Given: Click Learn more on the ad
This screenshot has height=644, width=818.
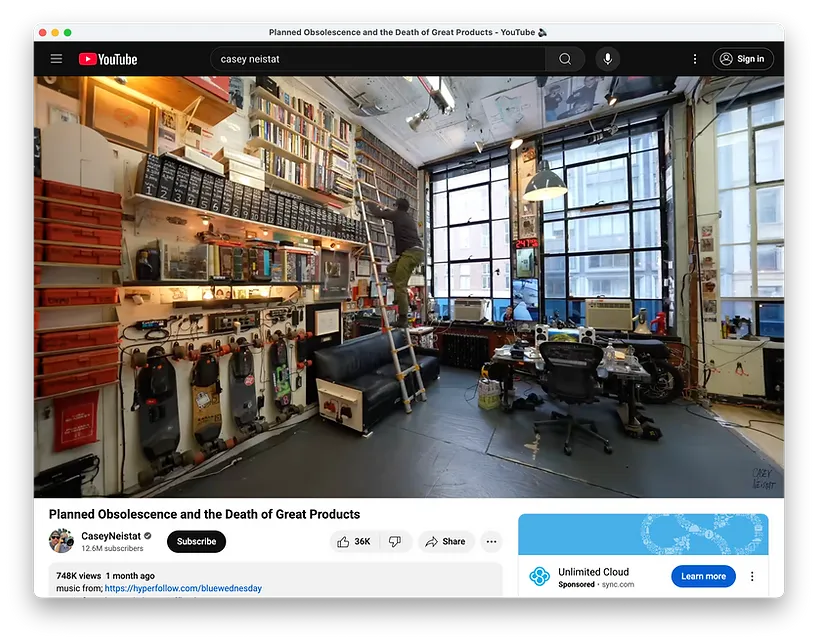Looking at the screenshot, I should click(x=703, y=576).
